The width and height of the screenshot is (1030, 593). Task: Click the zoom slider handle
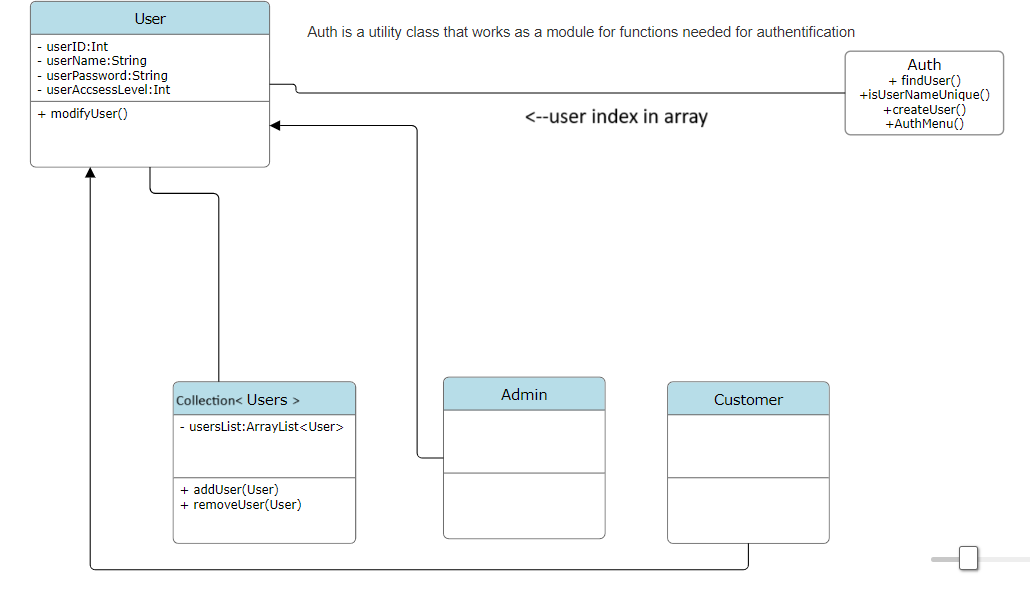968,558
